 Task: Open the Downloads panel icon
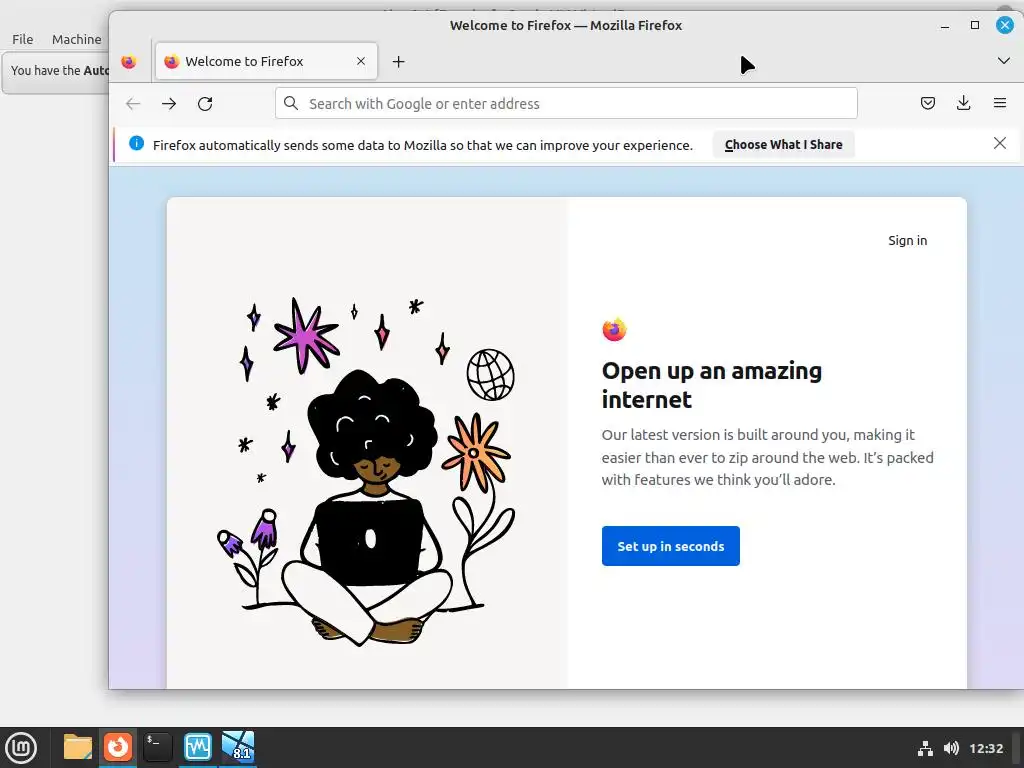coord(963,103)
